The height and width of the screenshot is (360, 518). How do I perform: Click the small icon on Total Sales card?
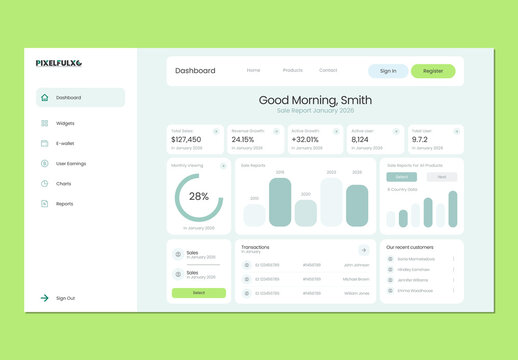point(216,131)
